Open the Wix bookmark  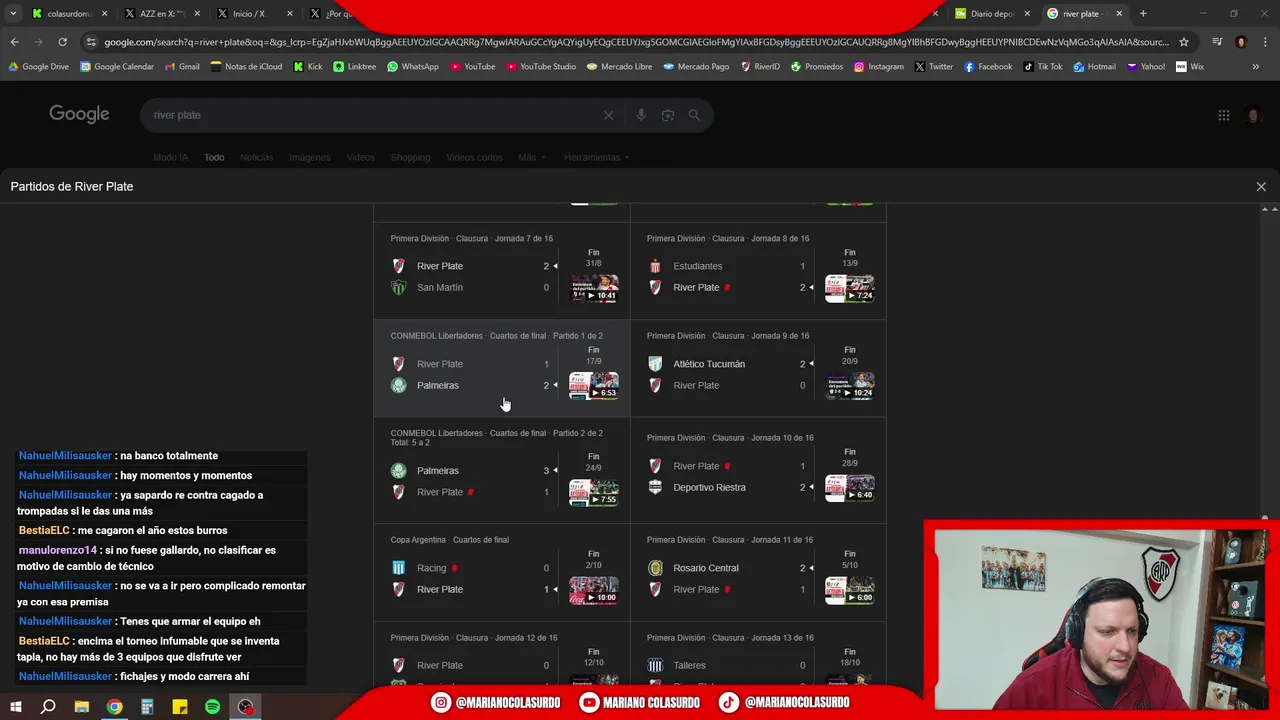point(1190,67)
